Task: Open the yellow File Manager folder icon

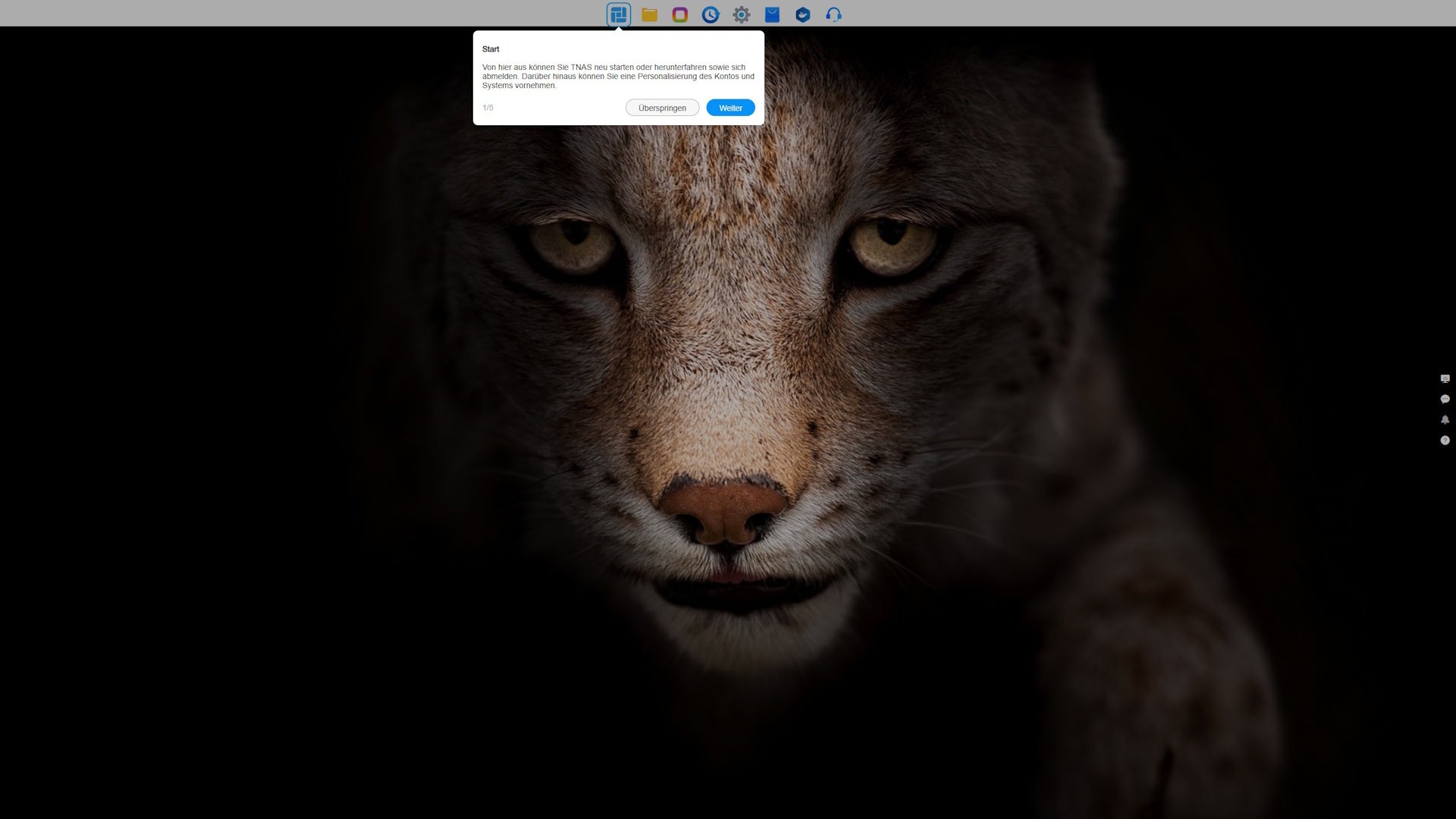Action: click(649, 14)
